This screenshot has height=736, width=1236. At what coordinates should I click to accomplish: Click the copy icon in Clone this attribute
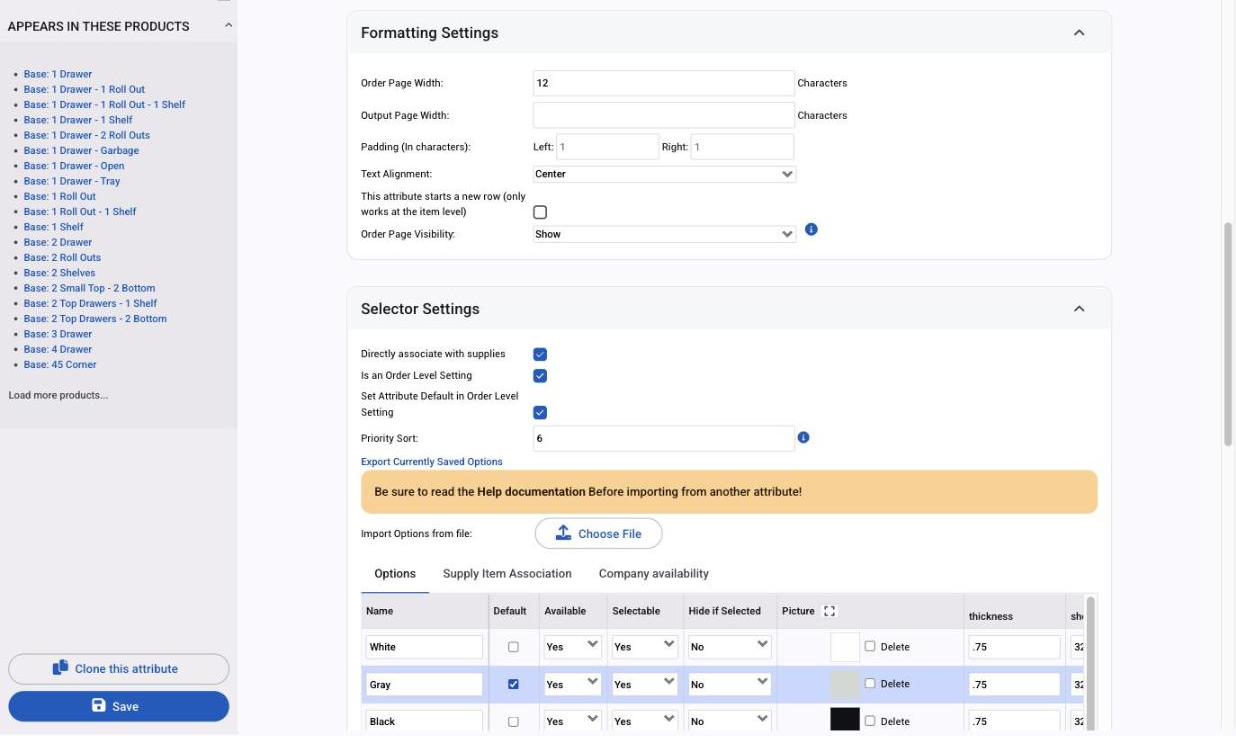[x=61, y=668]
